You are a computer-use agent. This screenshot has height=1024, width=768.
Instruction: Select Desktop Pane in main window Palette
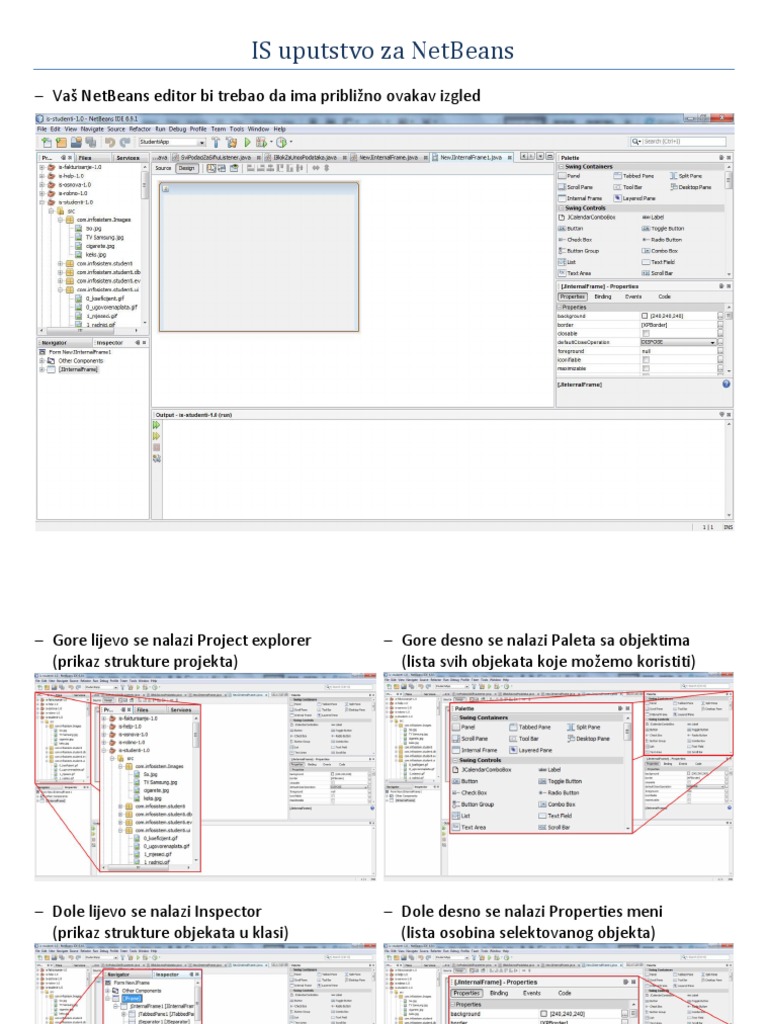coord(691,187)
